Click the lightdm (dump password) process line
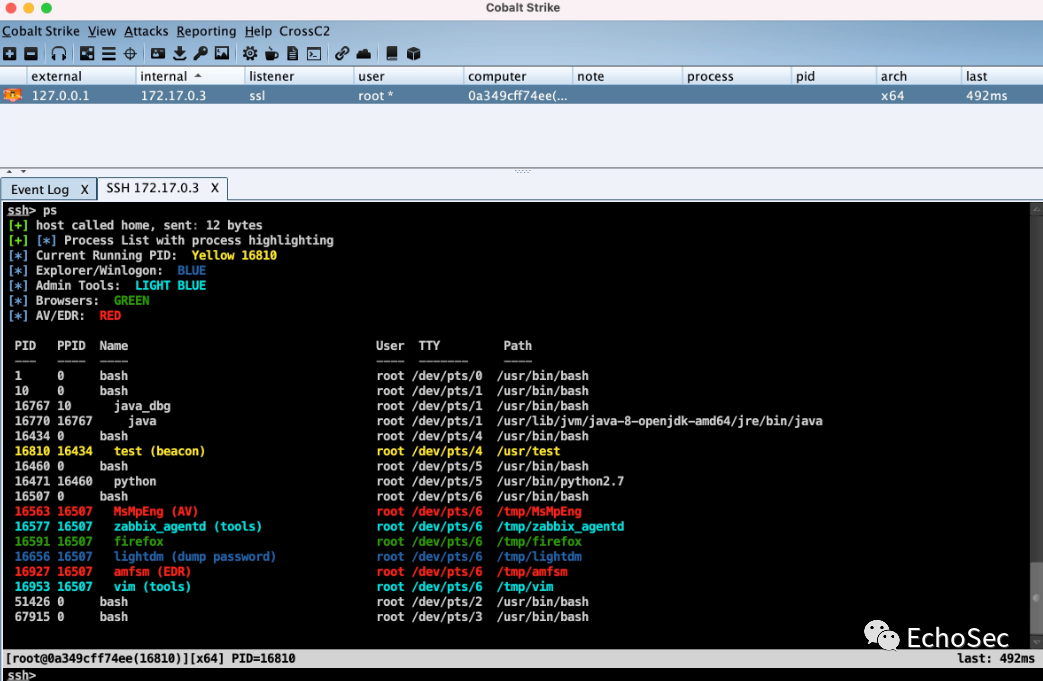The height and width of the screenshot is (681, 1043). (298, 557)
